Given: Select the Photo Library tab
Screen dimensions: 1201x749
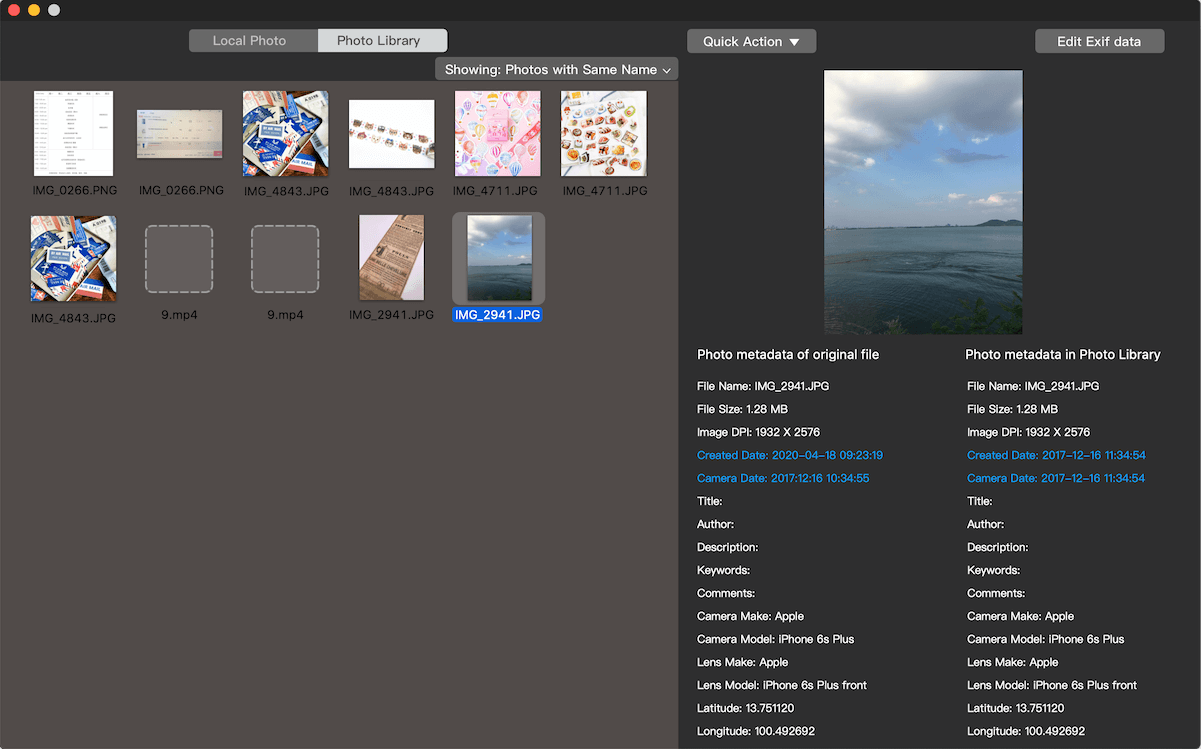Looking at the screenshot, I should pyautogui.click(x=382, y=41).
